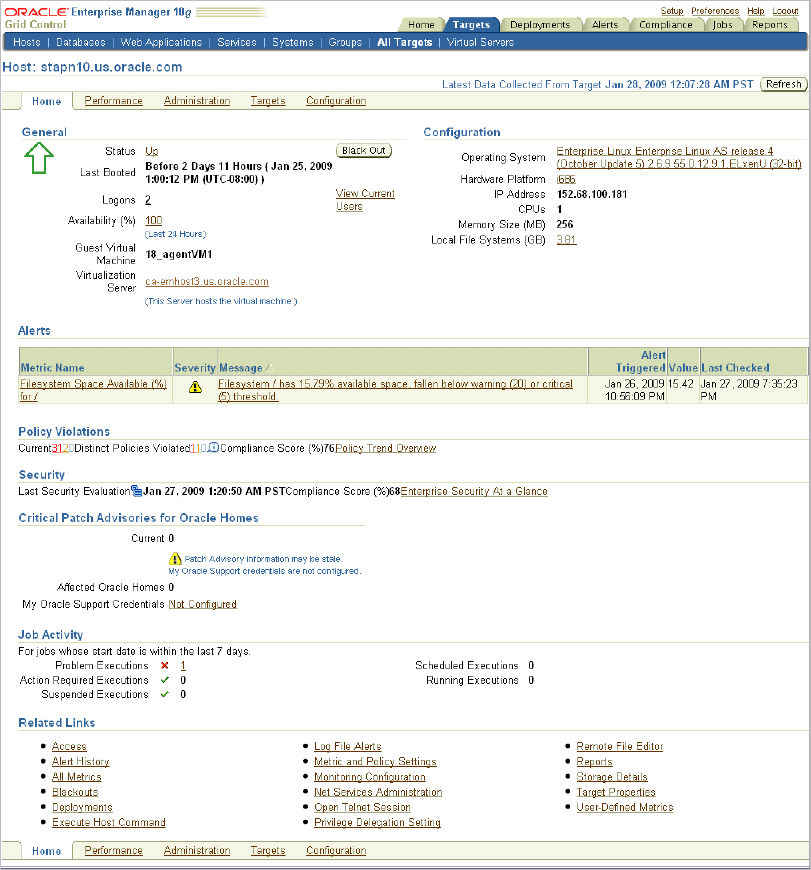This screenshot has width=811, height=870.
Task: Open the Targets top navigation tab
Action: (472, 25)
